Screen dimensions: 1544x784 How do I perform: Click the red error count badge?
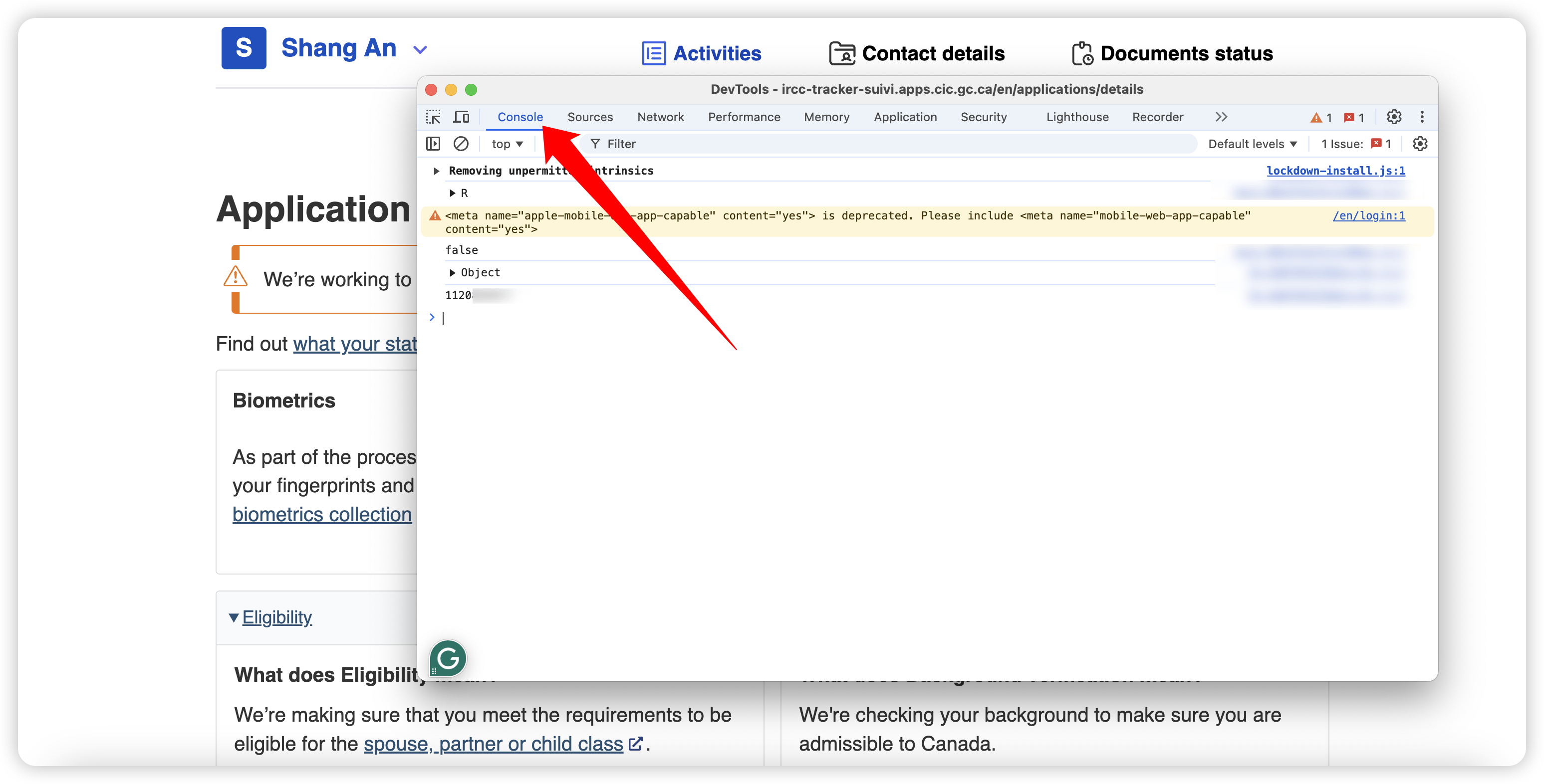1354,117
